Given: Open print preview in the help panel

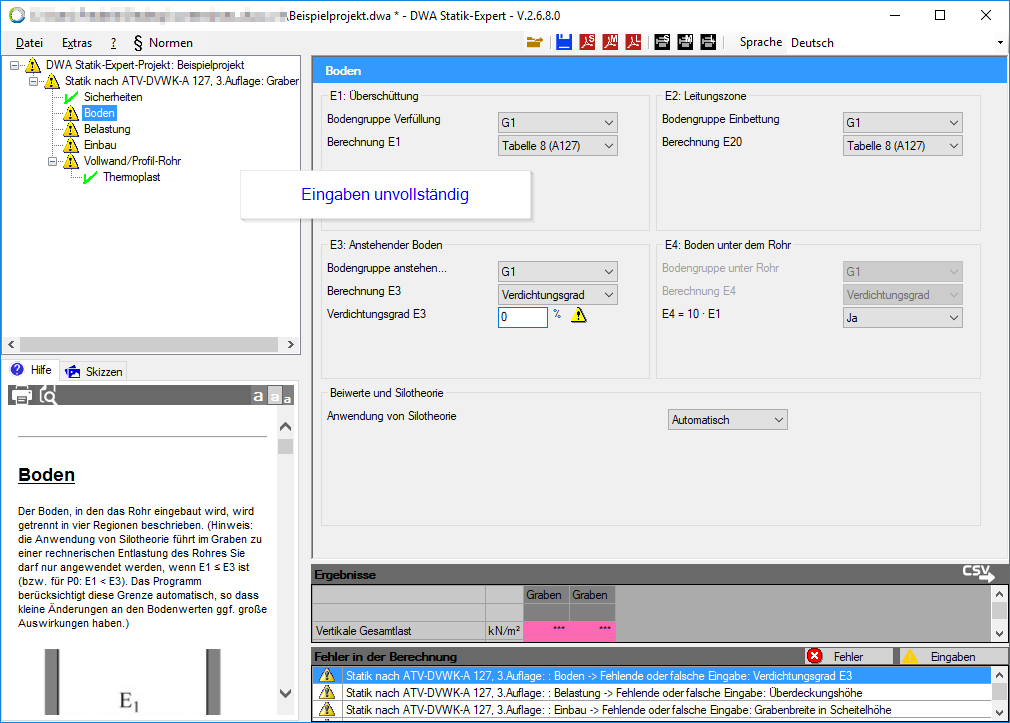Looking at the screenshot, I should click(x=48, y=395).
